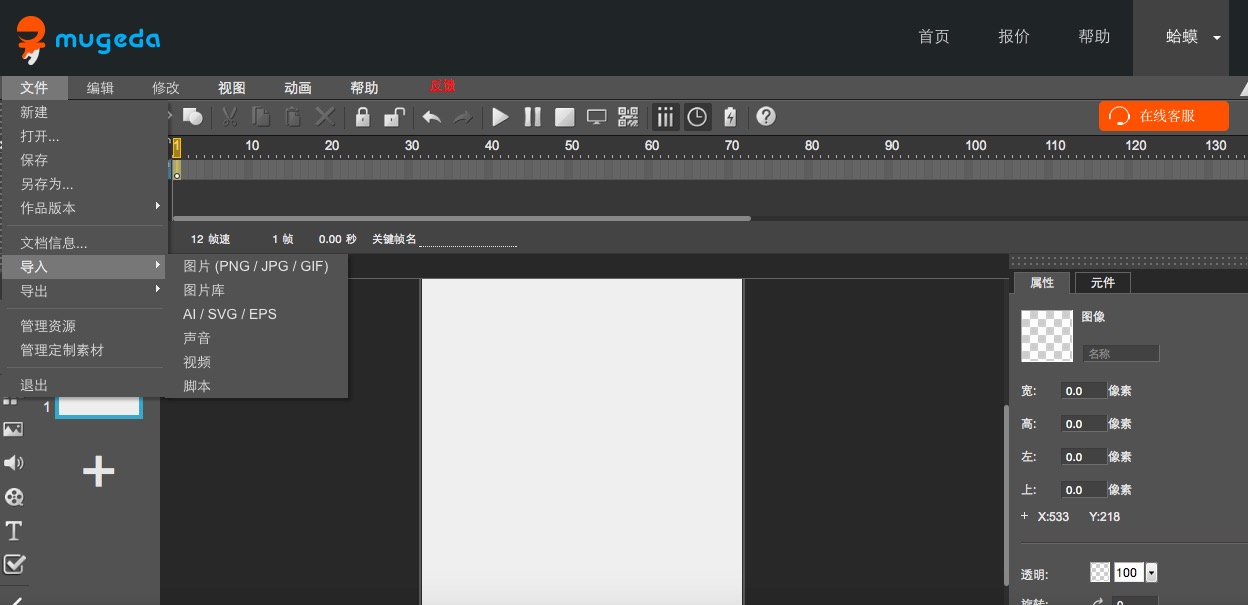This screenshot has height=605, width=1248.
Task: Expand the 导出 submenu
Action: click(x=84, y=291)
